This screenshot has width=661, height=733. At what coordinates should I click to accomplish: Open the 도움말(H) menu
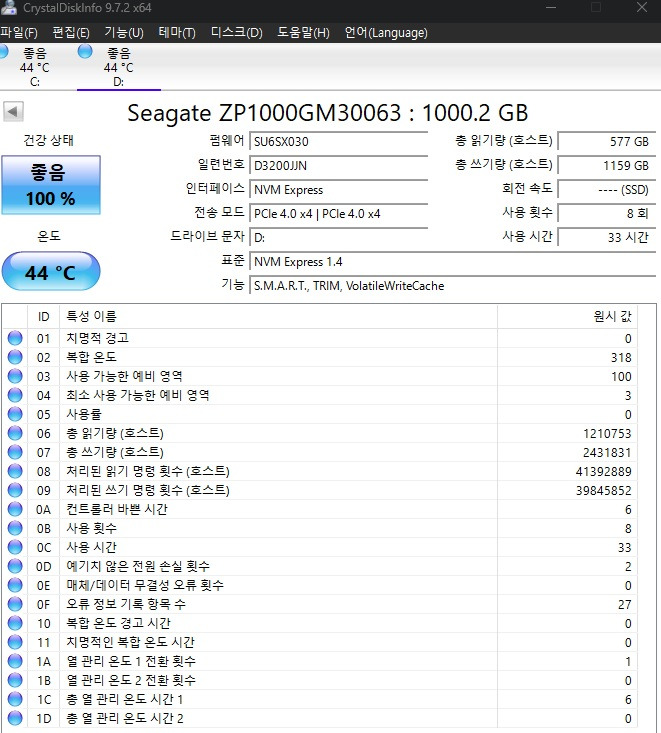[x=303, y=33]
